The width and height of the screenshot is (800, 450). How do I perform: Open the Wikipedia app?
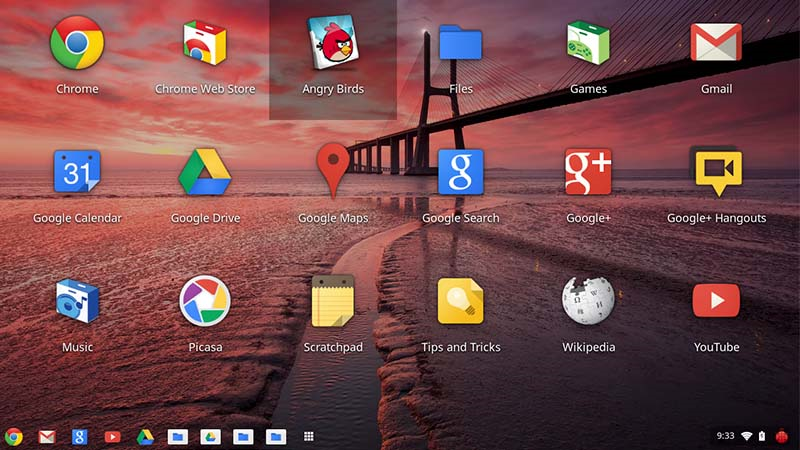[588, 301]
